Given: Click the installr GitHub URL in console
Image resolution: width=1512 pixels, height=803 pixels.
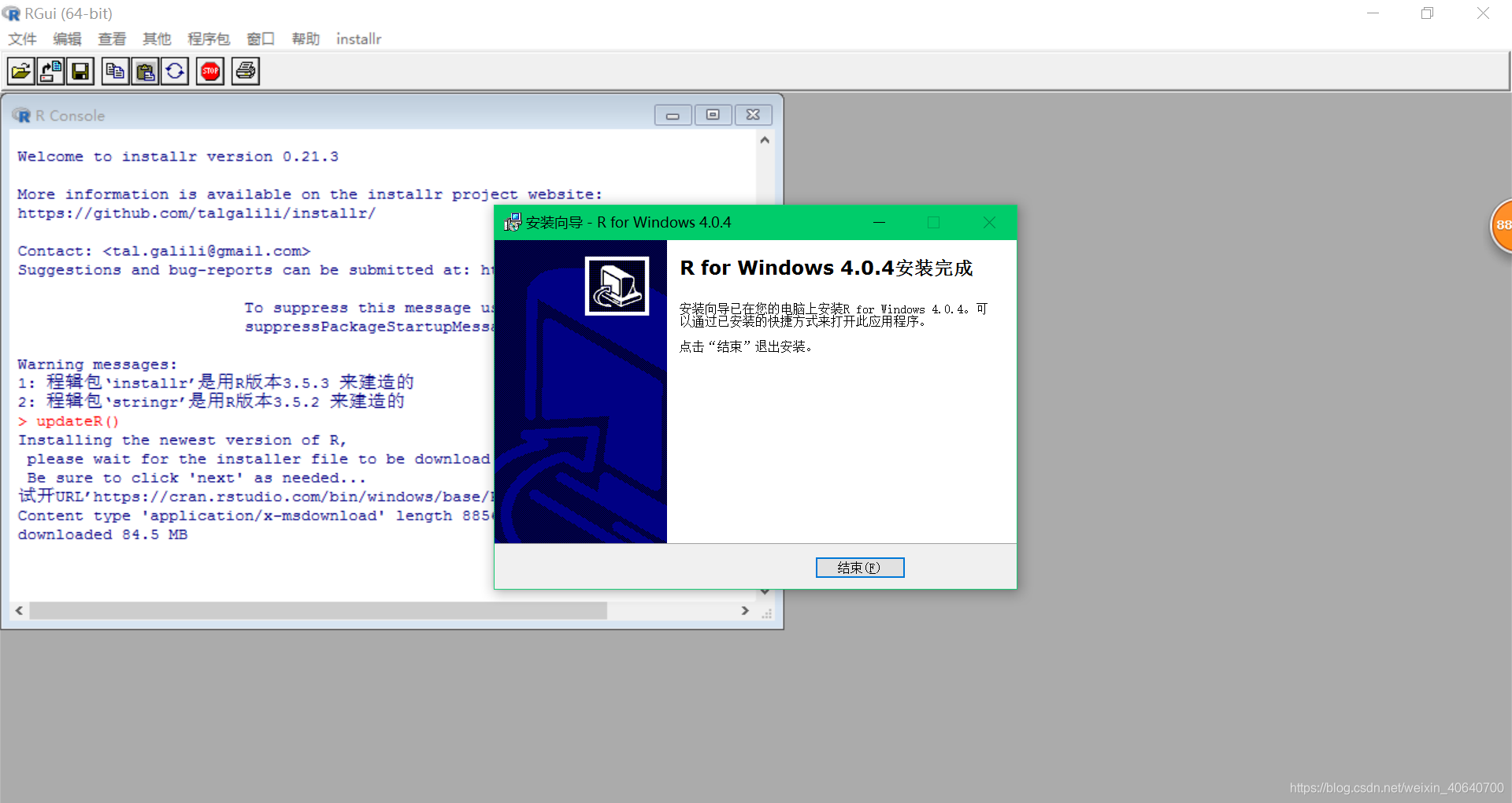Looking at the screenshot, I should (196, 213).
